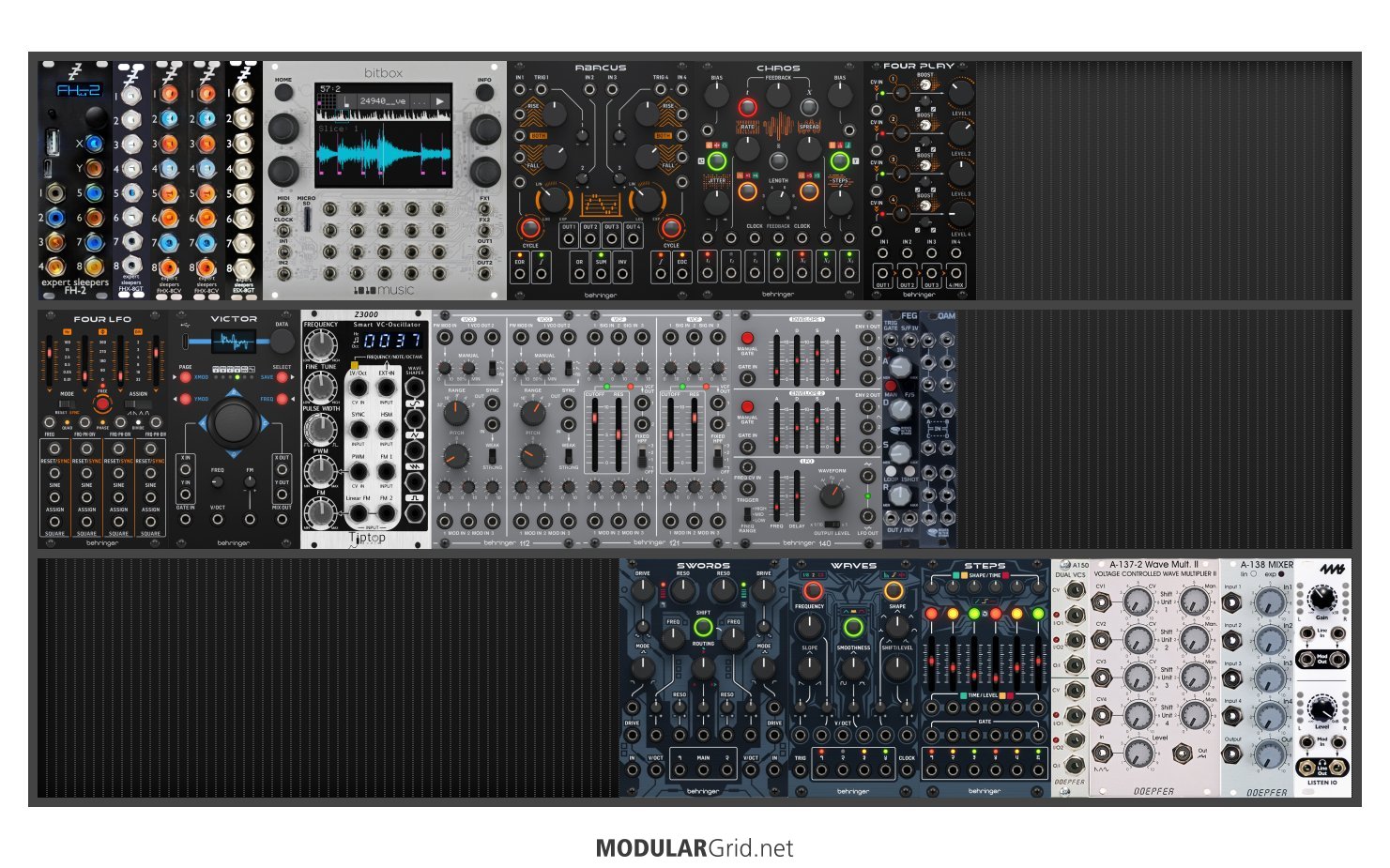Click the green SMOOTHNESS button on Waves
Viewport: 1390px width, 868px height.
click(x=852, y=627)
